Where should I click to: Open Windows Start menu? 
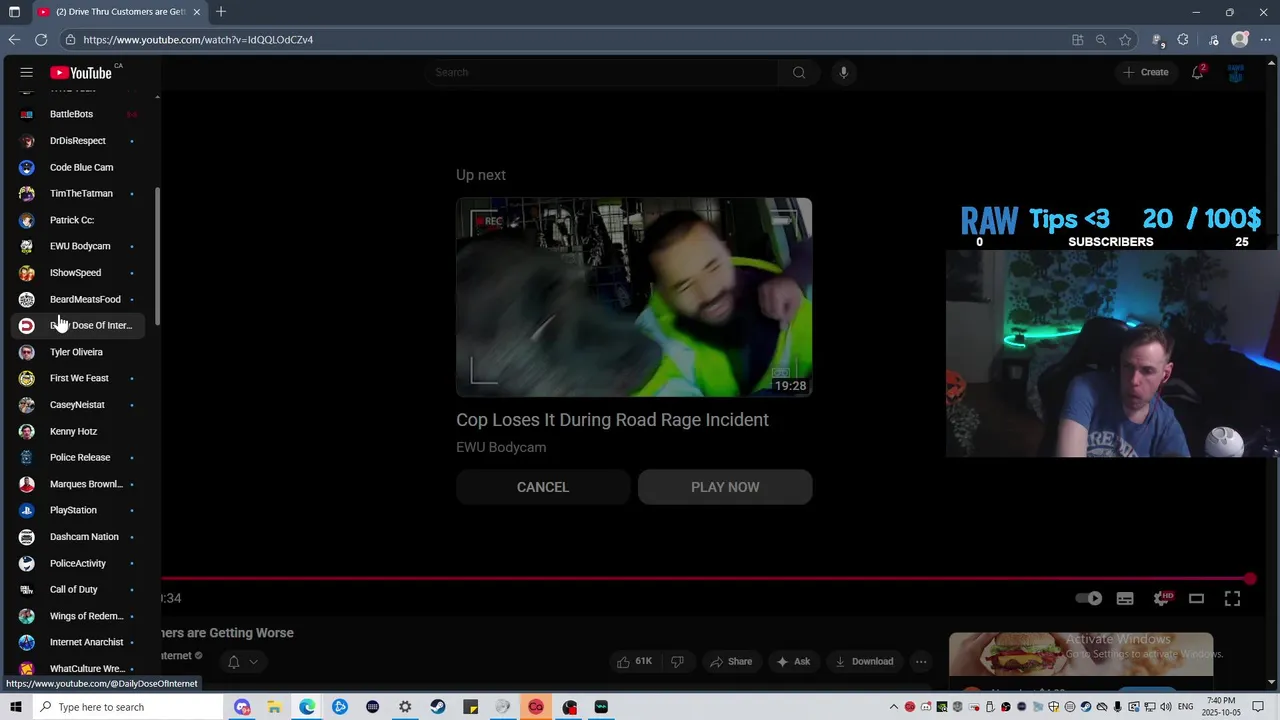(15, 707)
